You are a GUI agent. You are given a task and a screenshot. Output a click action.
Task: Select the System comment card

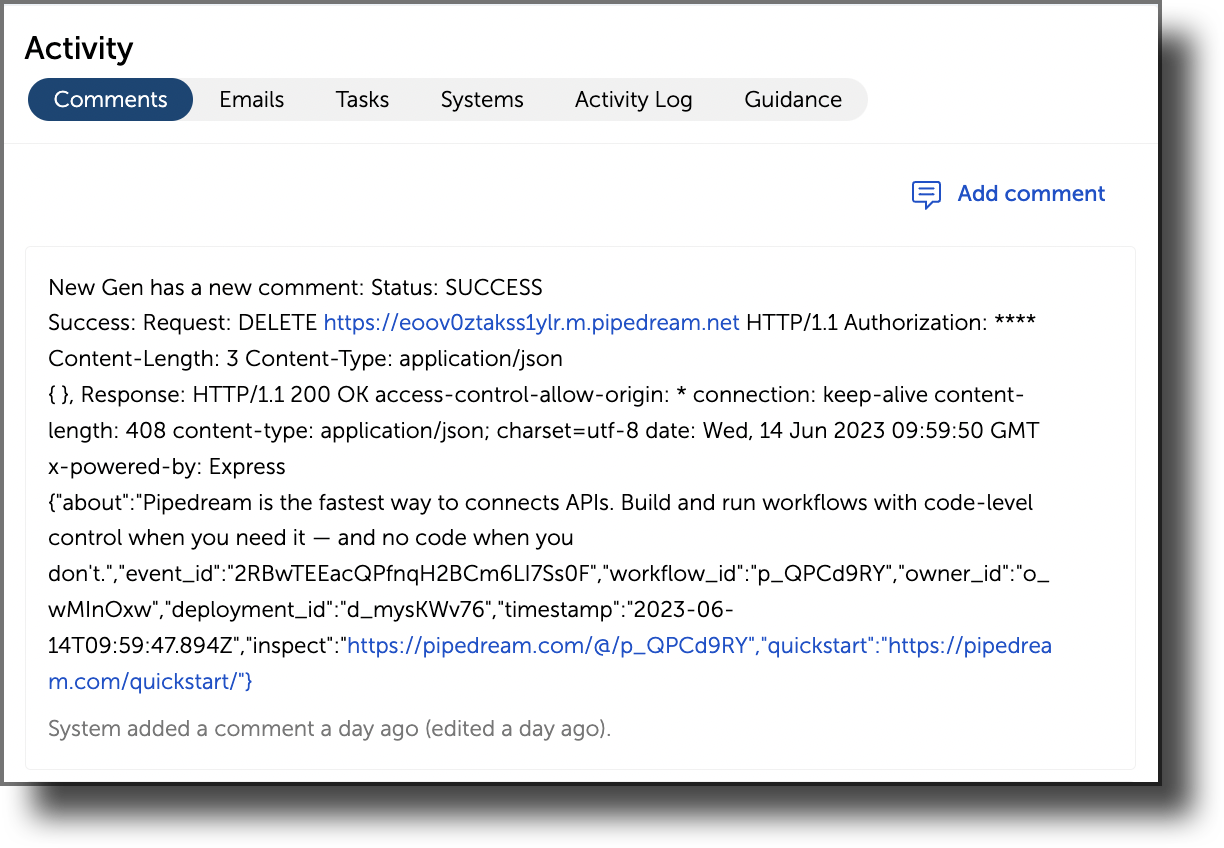[x=580, y=510]
